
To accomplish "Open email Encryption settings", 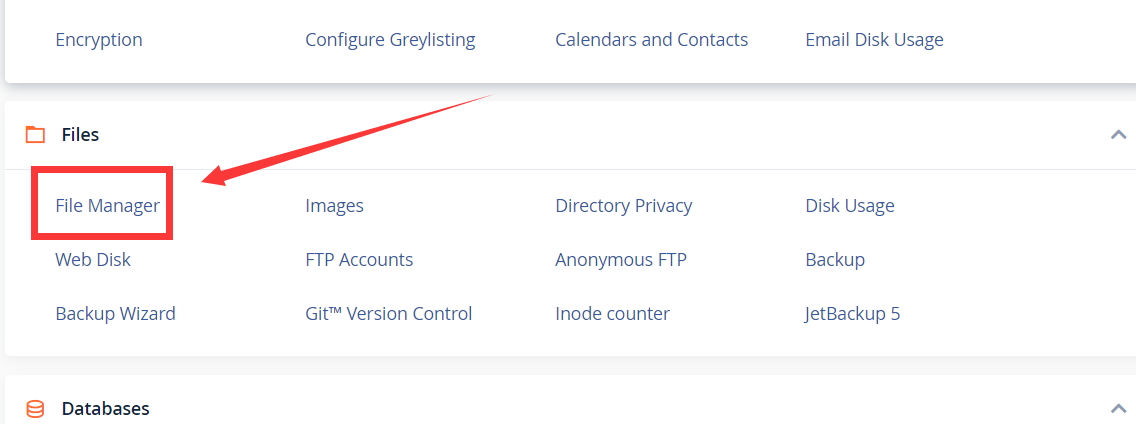I will tap(99, 39).
